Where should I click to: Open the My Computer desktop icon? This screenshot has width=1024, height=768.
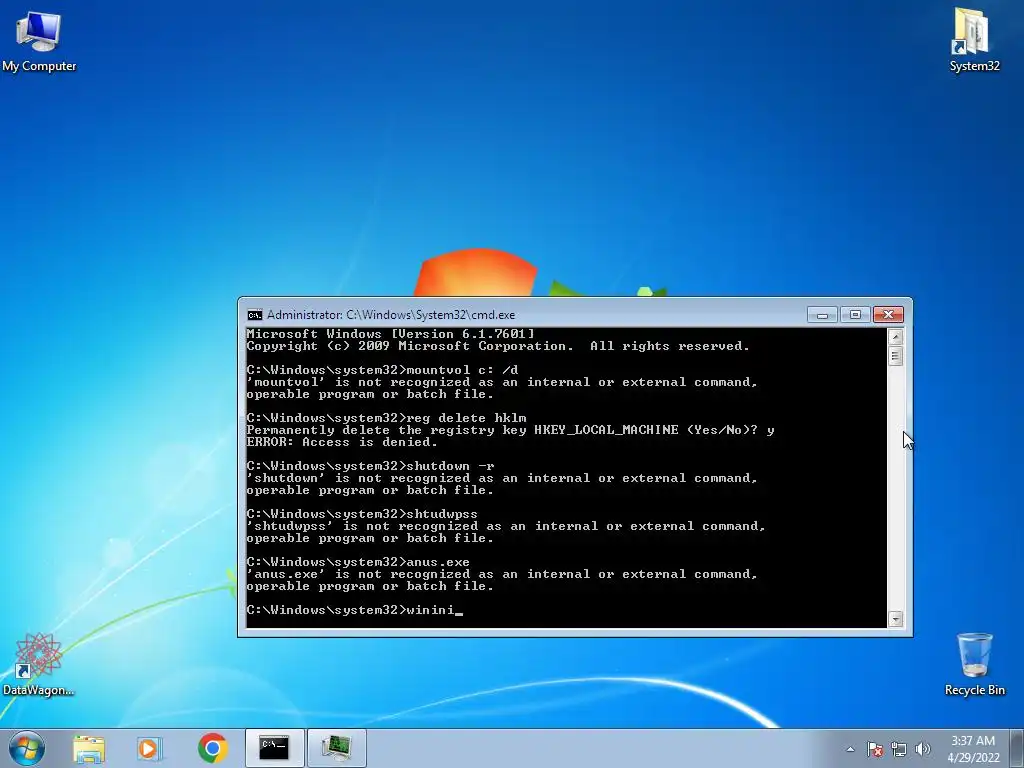tap(39, 40)
